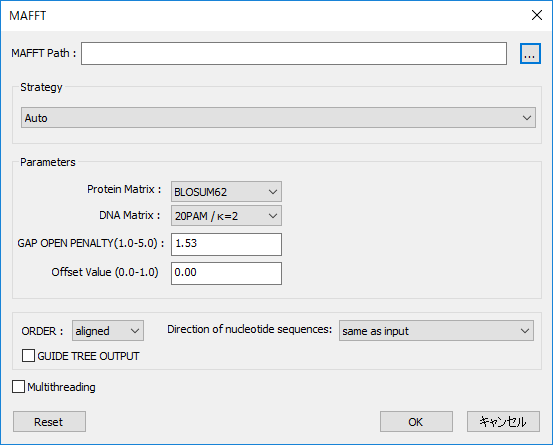553x445 pixels.
Task: Click the arrow on Protein Matrix combo box
Action: pos(273,192)
